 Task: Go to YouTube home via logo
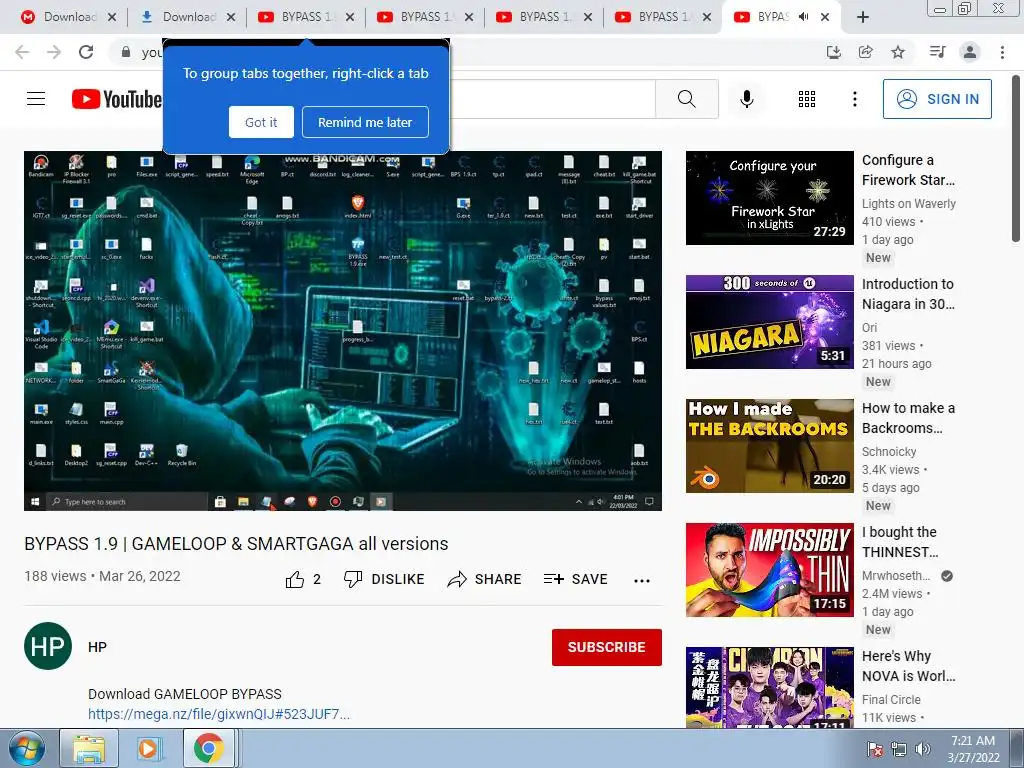pos(116,99)
